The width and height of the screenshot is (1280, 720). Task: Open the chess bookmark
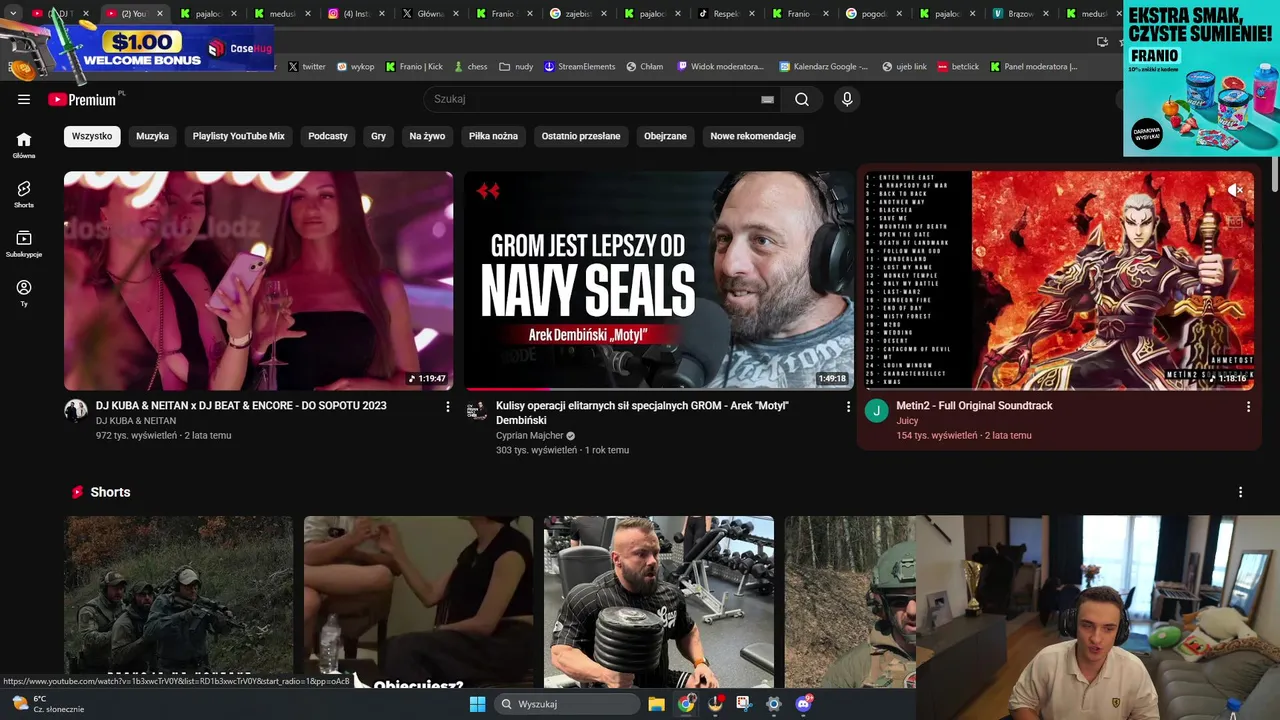(470, 66)
